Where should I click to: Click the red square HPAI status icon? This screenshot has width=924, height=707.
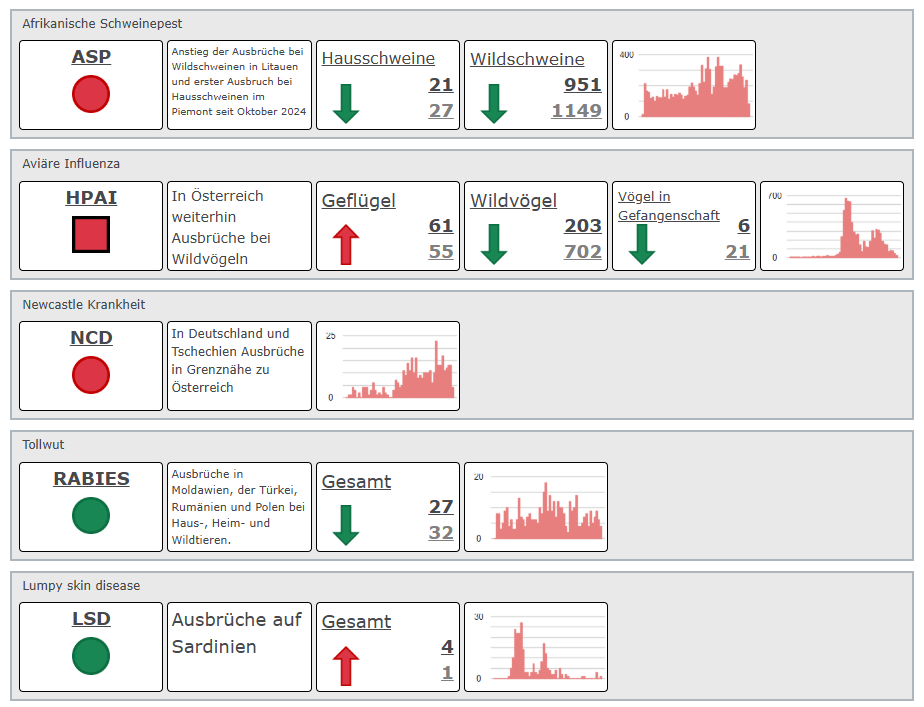[91, 234]
